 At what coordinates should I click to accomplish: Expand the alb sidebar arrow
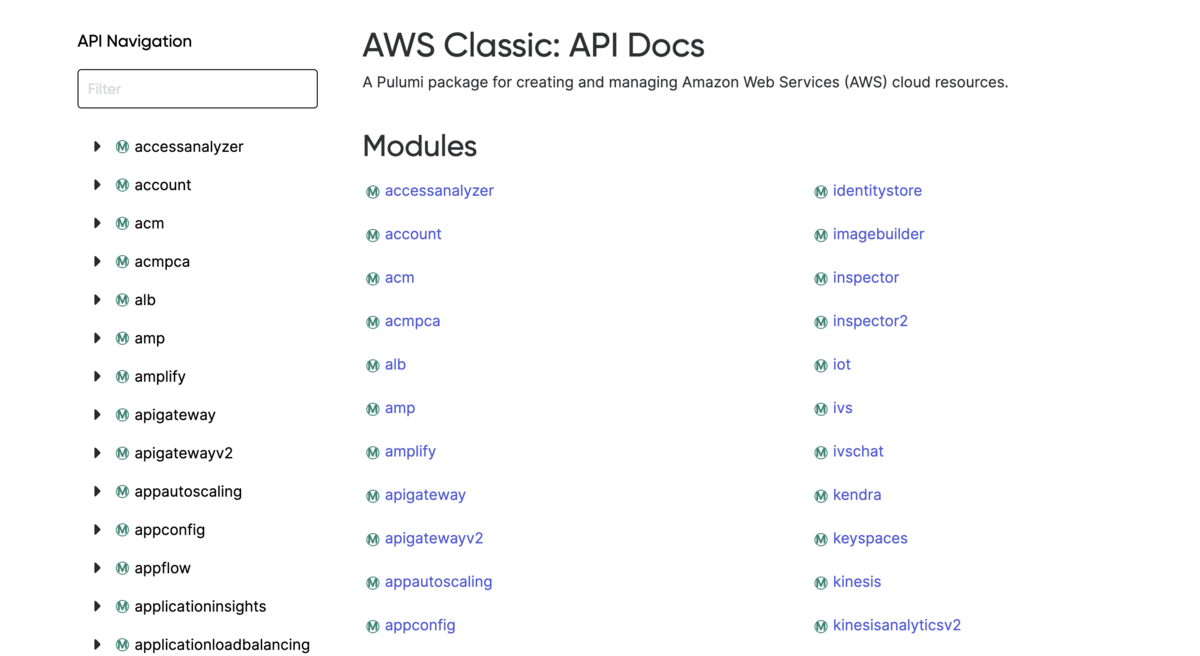tap(97, 300)
